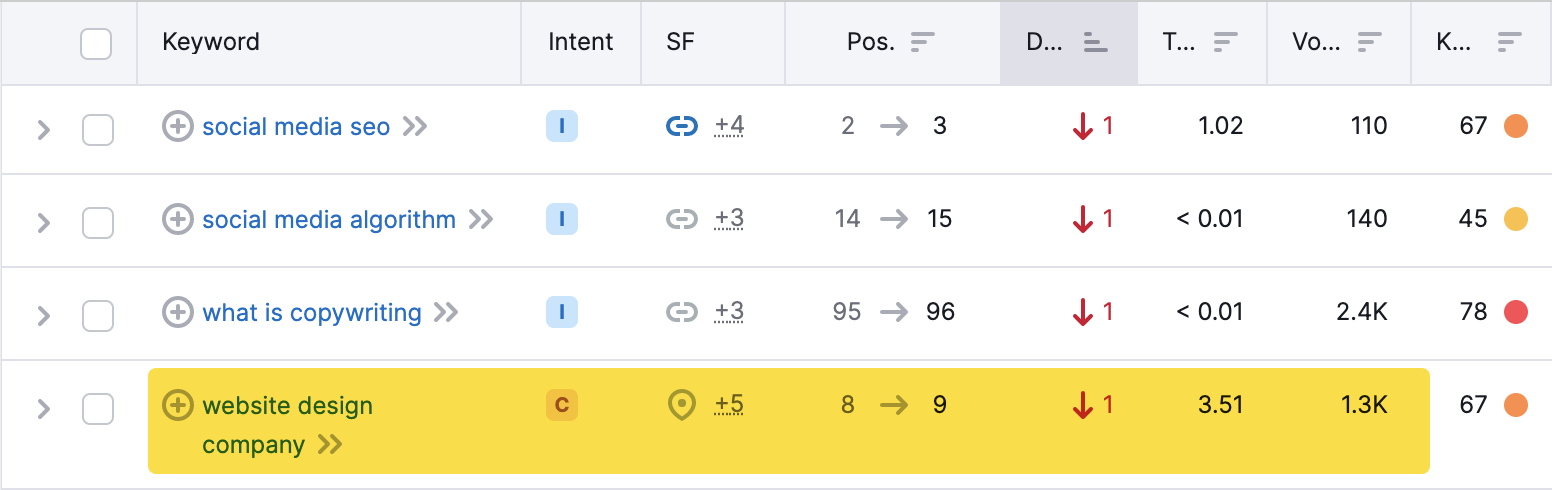Click link SERP feature icon for social media seo
This screenshot has height=490, width=1552.
coord(681,127)
